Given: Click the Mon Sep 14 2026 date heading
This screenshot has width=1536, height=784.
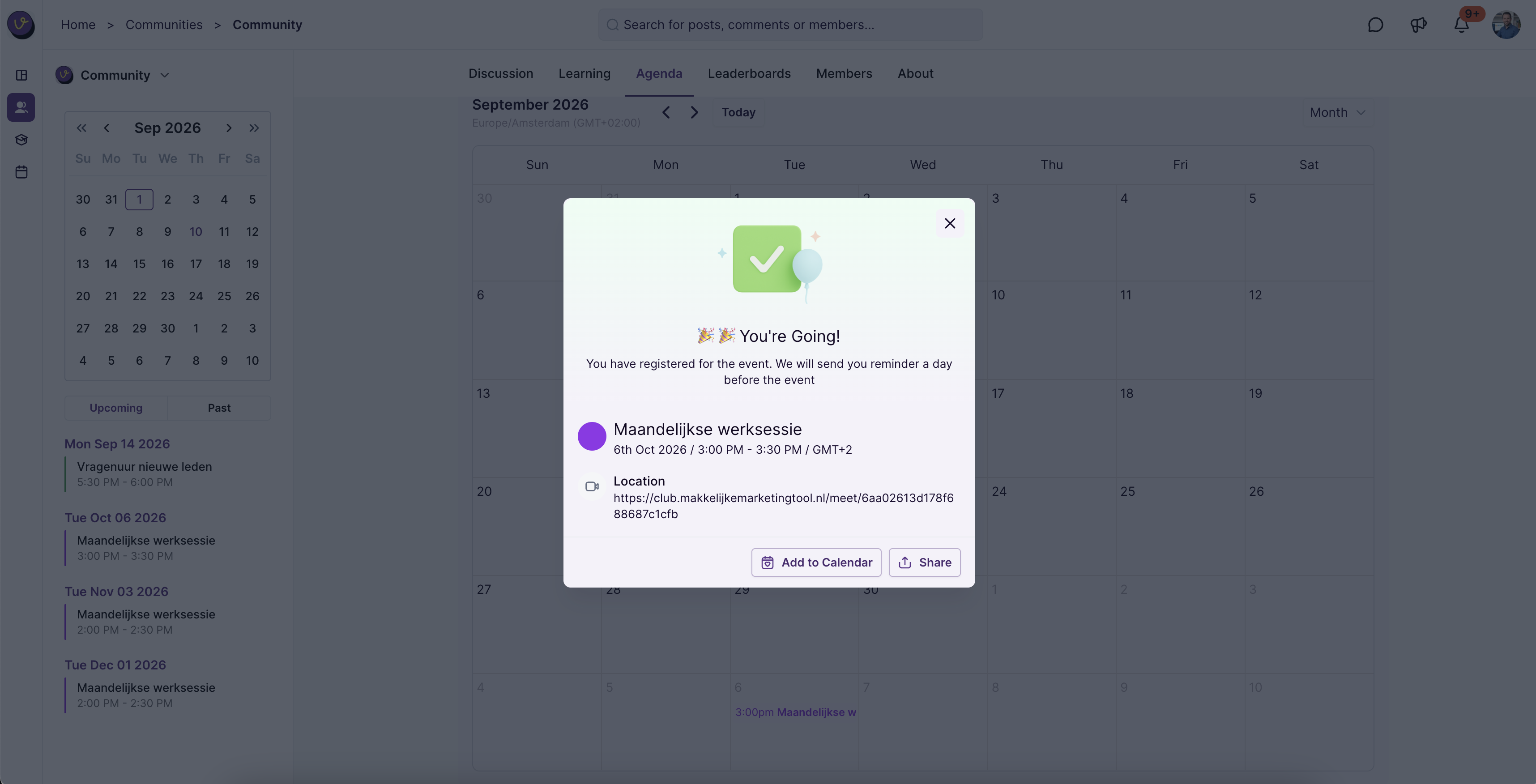Looking at the screenshot, I should coord(117,443).
